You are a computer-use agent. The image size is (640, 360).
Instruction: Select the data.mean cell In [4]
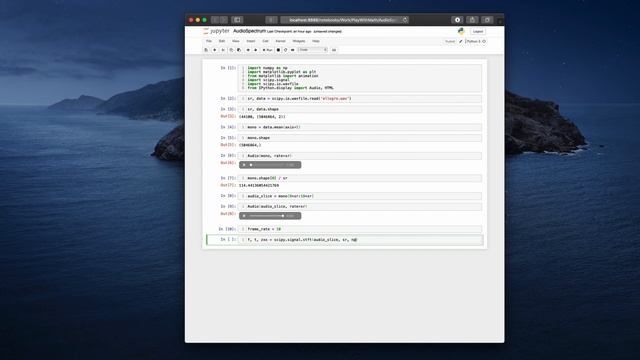(360, 127)
